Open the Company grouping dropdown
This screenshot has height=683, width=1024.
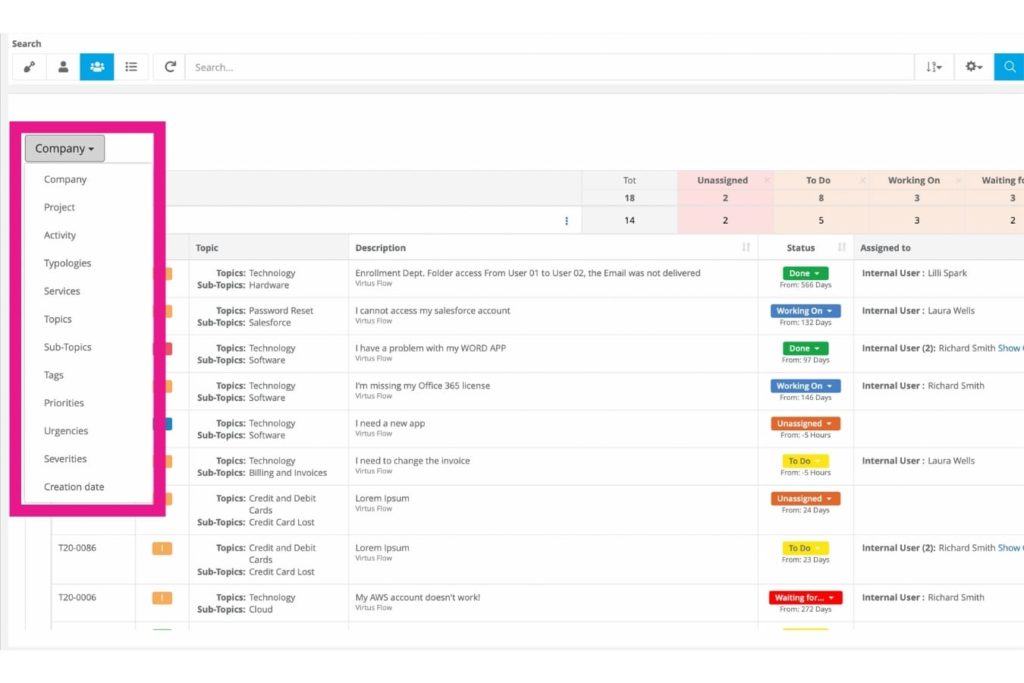click(64, 148)
